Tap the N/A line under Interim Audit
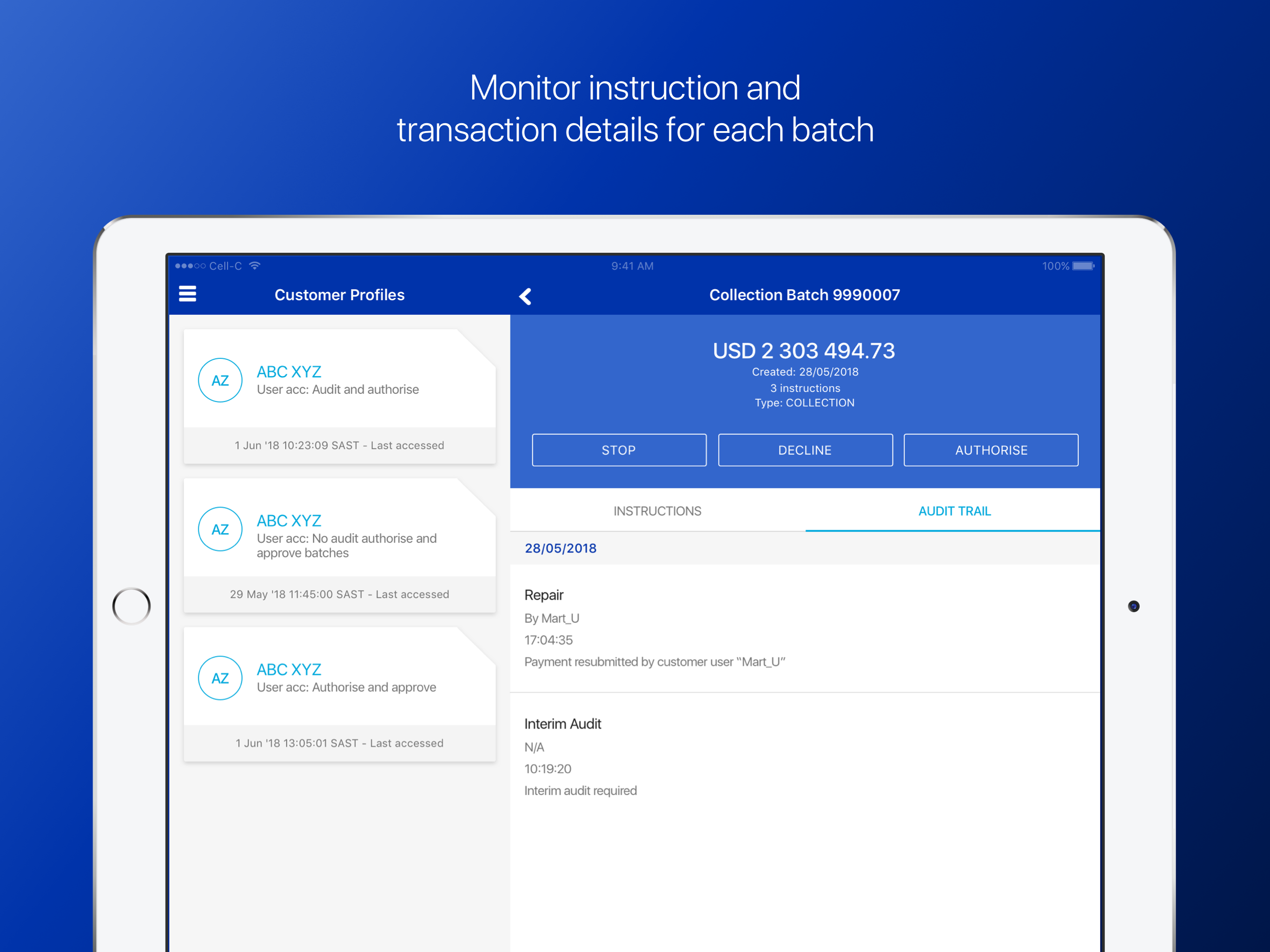Screen dimensions: 1270x952 click(x=534, y=747)
